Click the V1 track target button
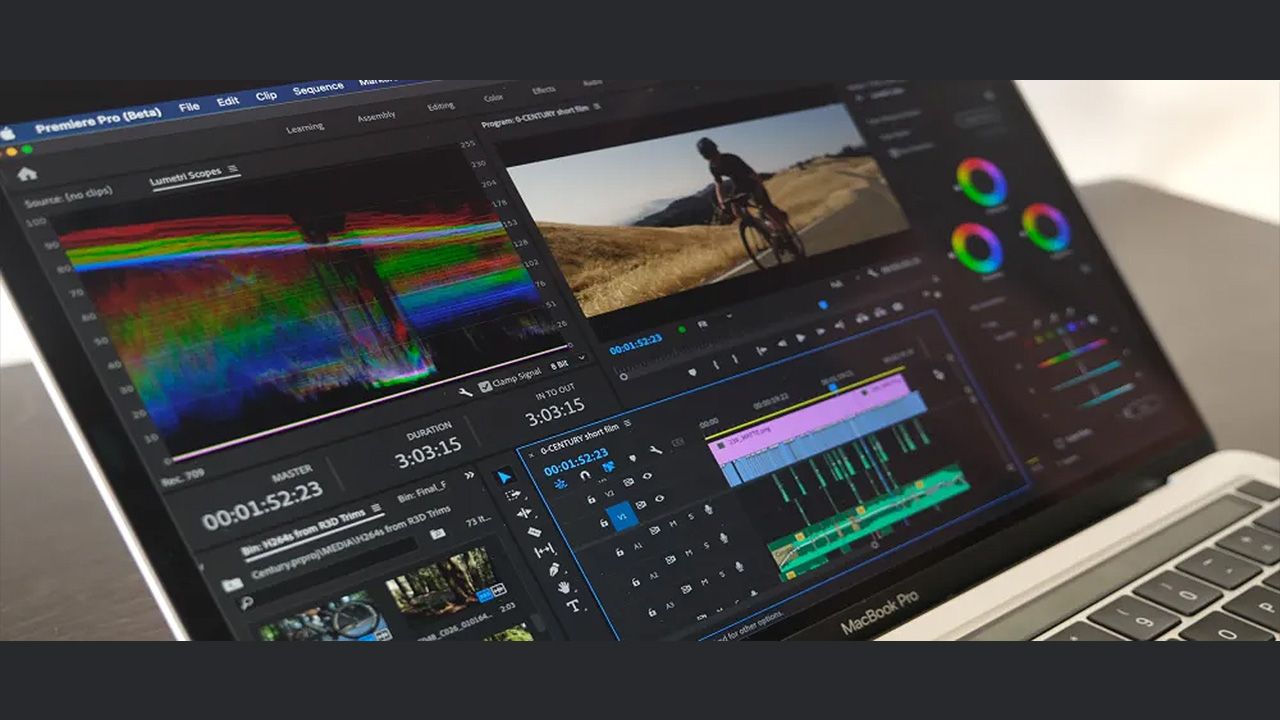The height and width of the screenshot is (720, 1280). click(x=622, y=517)
